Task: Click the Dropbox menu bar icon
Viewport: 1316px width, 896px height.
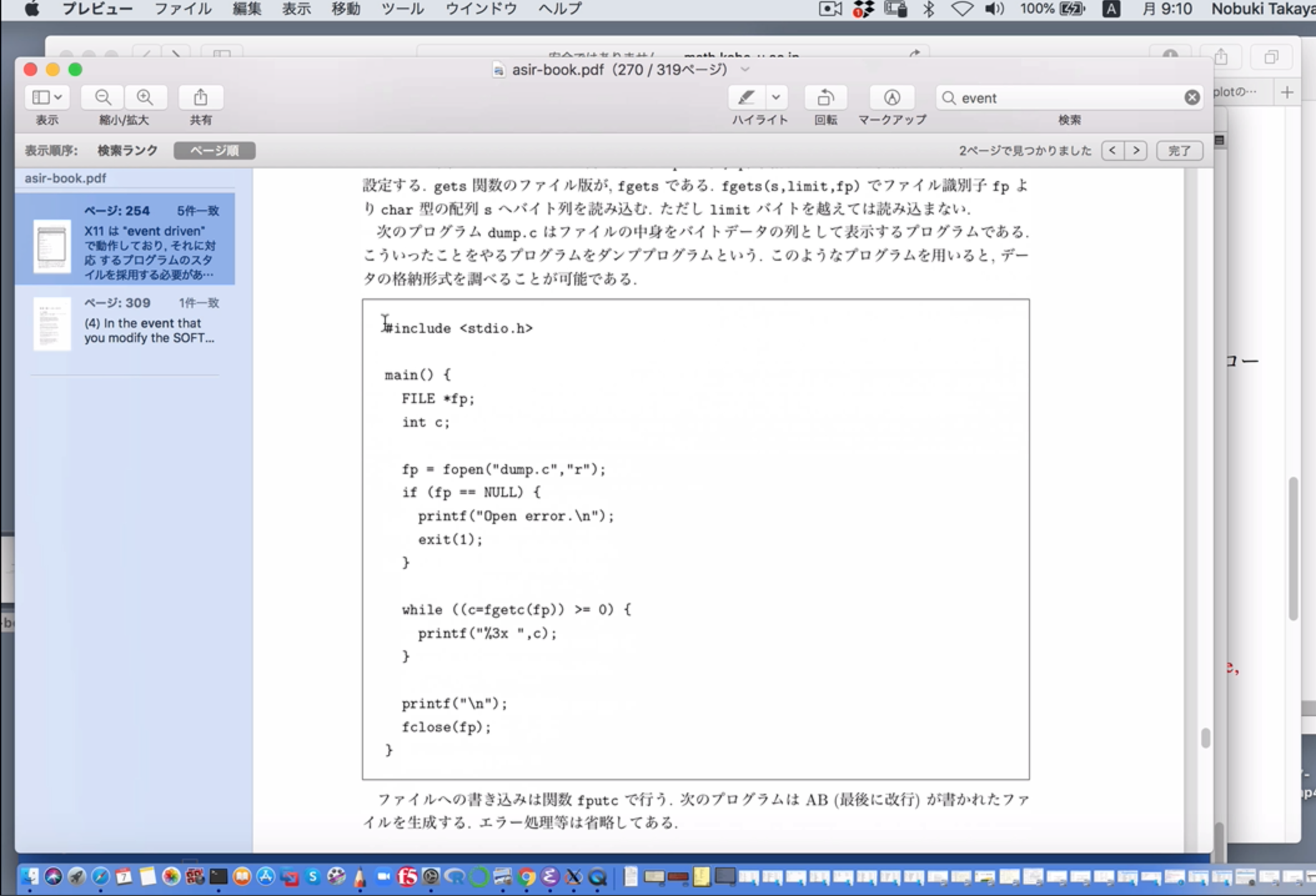Action: coord(863,9)
